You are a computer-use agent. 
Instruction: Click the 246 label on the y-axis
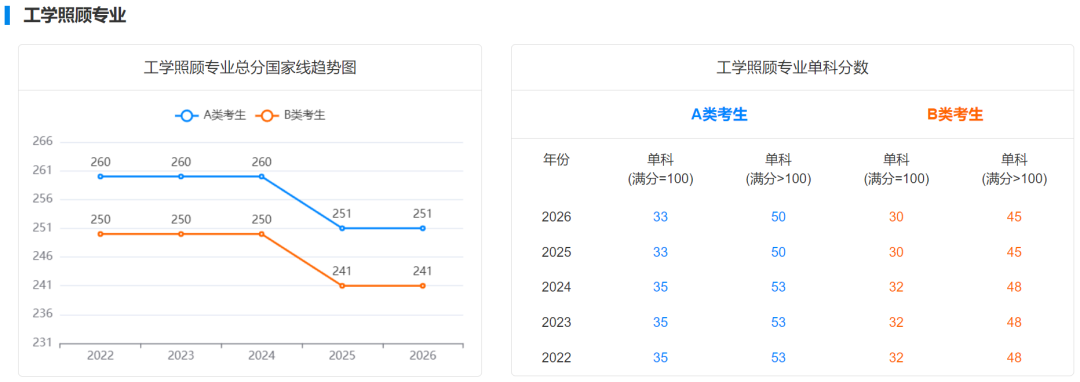[43, 256]
